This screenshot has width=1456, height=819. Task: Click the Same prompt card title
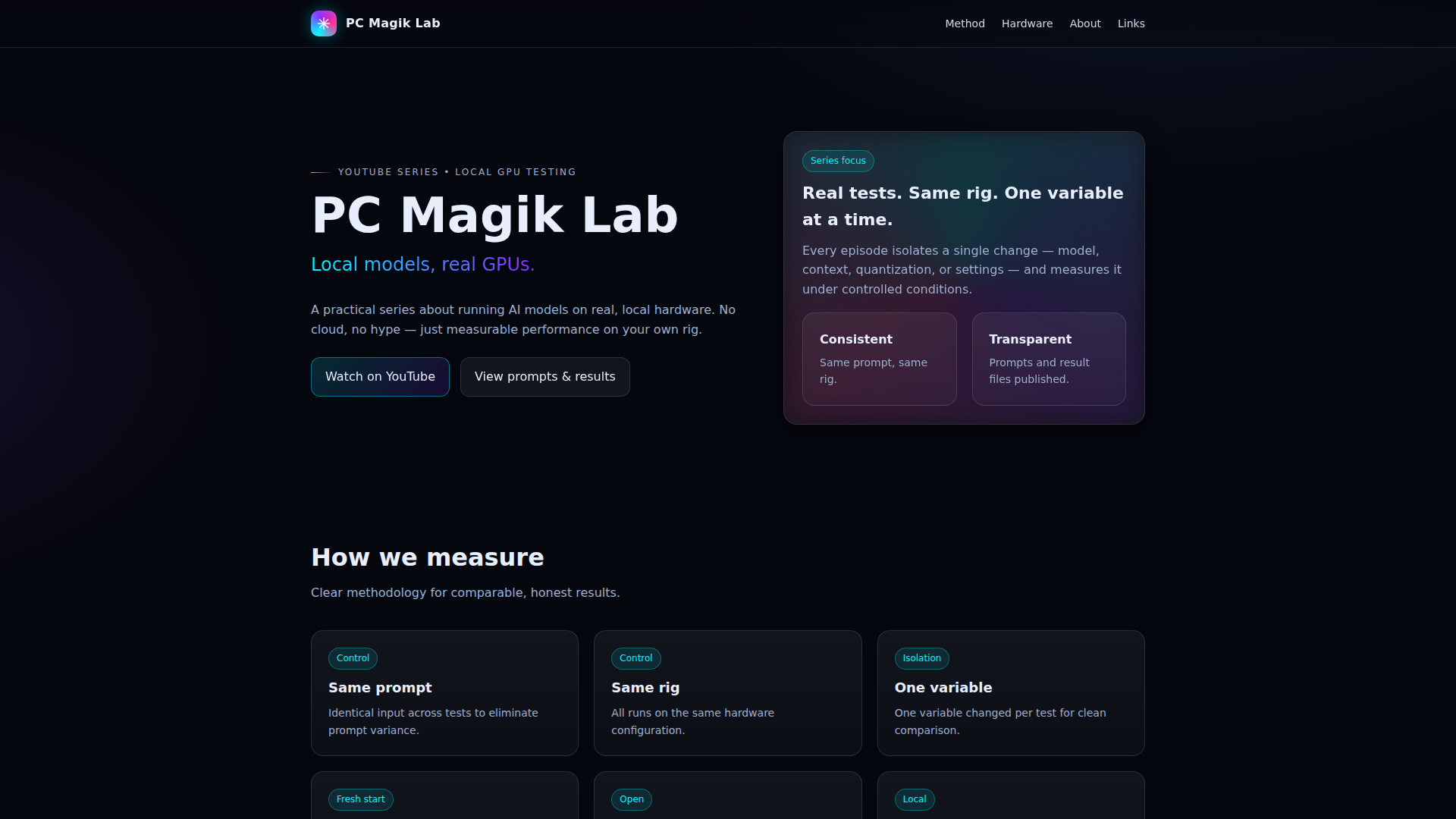pos(380,688)
